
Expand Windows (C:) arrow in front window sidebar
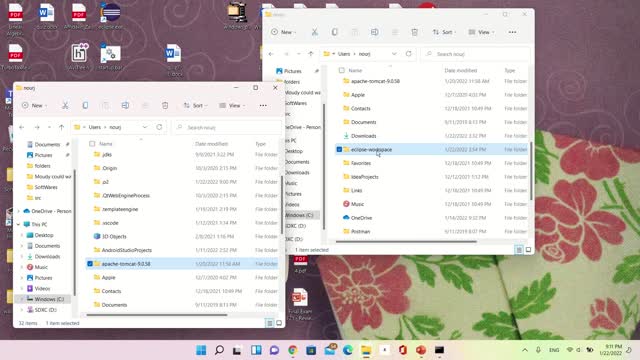click(x=22, y=299)
